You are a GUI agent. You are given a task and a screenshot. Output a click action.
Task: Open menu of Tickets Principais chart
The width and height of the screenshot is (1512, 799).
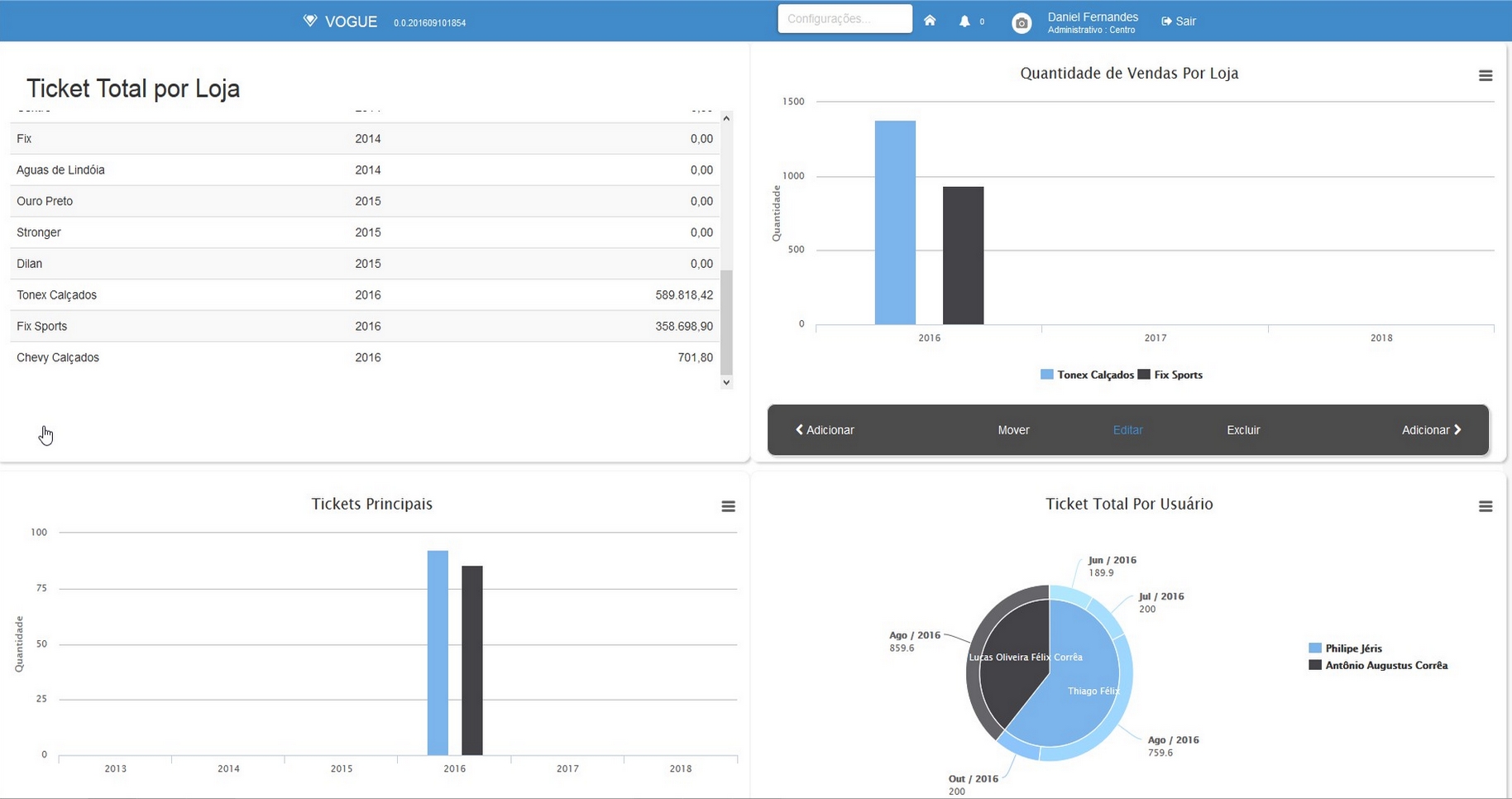(728, 506)
